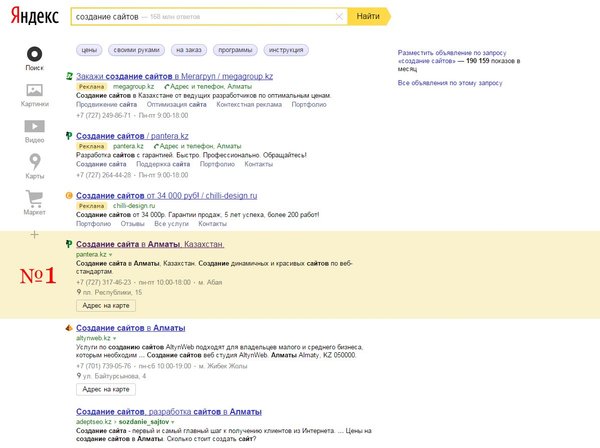600x448 pixels.
Task: Open the Карты (Maps) pin icon
Action: [34, 163]
